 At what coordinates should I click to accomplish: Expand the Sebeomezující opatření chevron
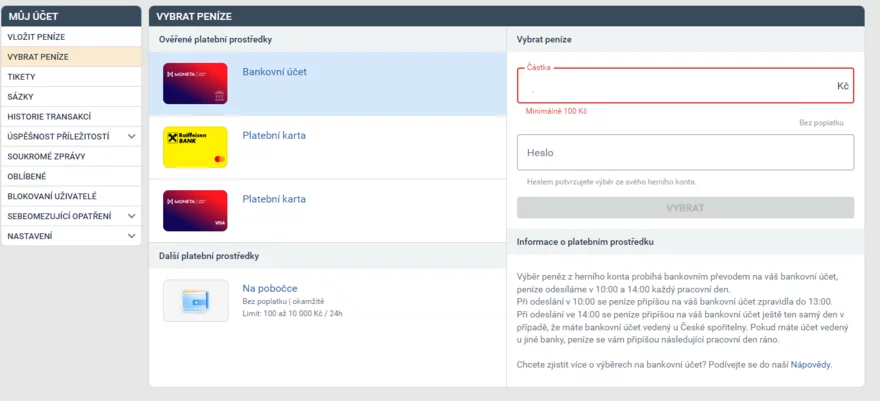click(131, 216)
